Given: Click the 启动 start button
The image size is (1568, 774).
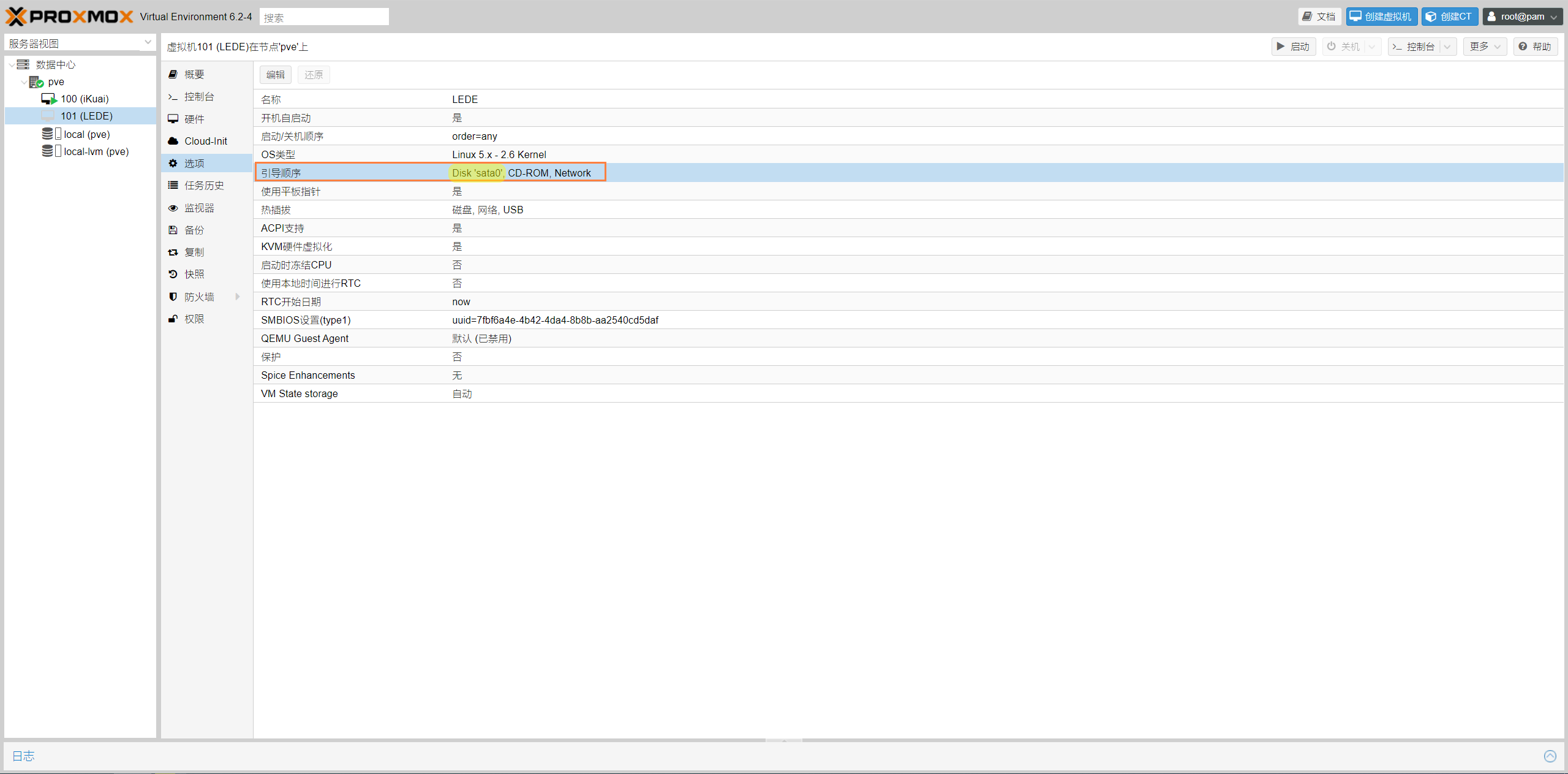Looking at the screenshot, I should (1294, 47).
